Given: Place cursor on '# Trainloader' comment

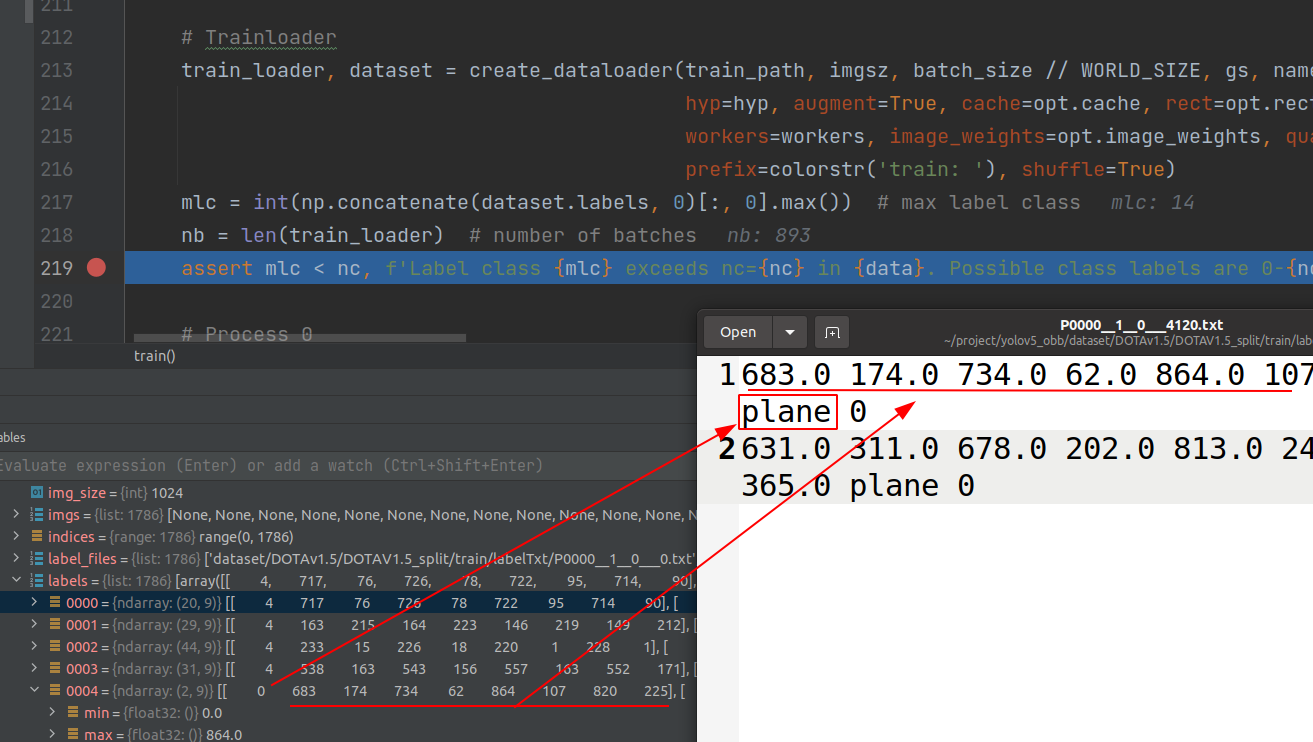Looking at the screenshot, I should (259, 38).
